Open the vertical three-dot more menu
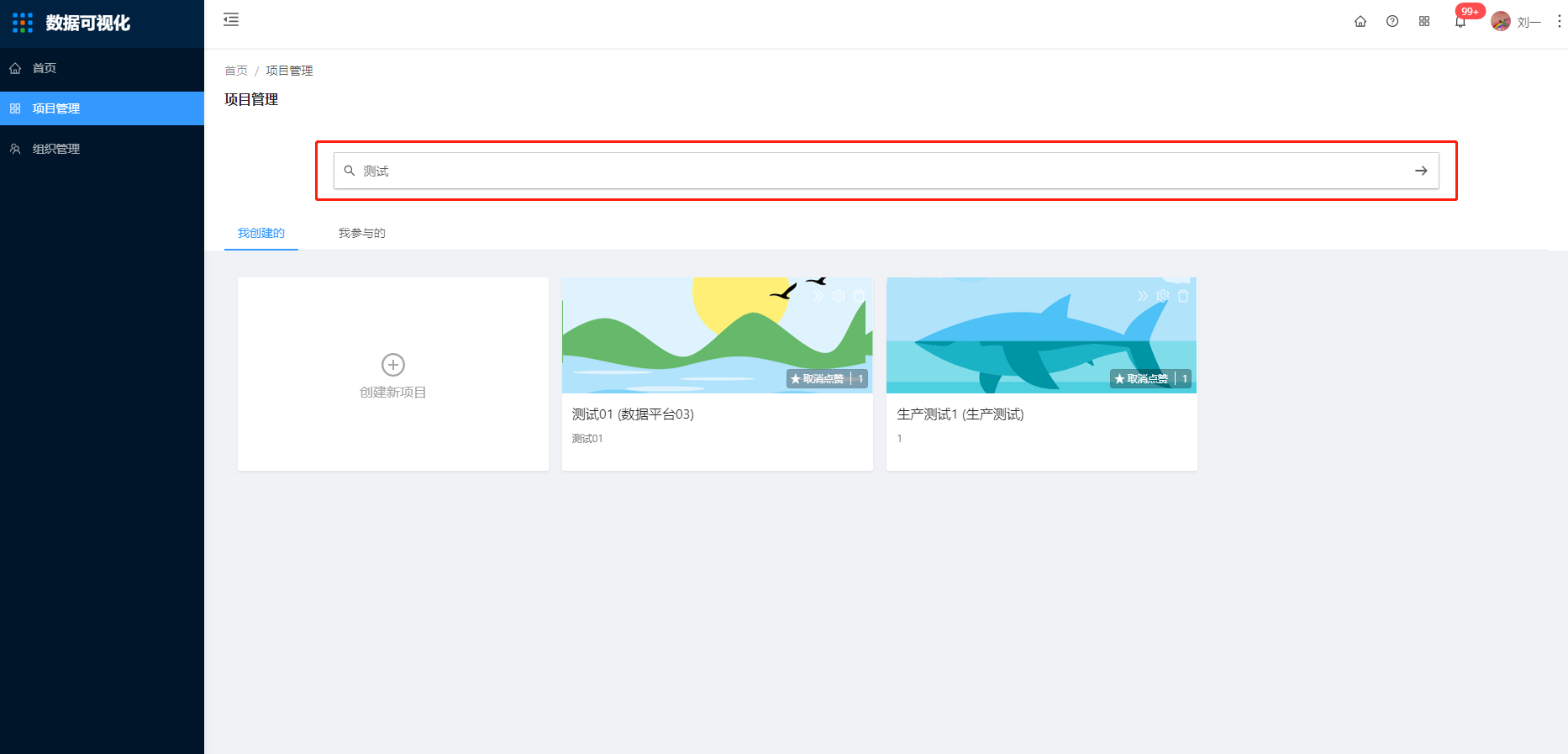The width and height of the screenshot is (1568, 754). 1560,22
